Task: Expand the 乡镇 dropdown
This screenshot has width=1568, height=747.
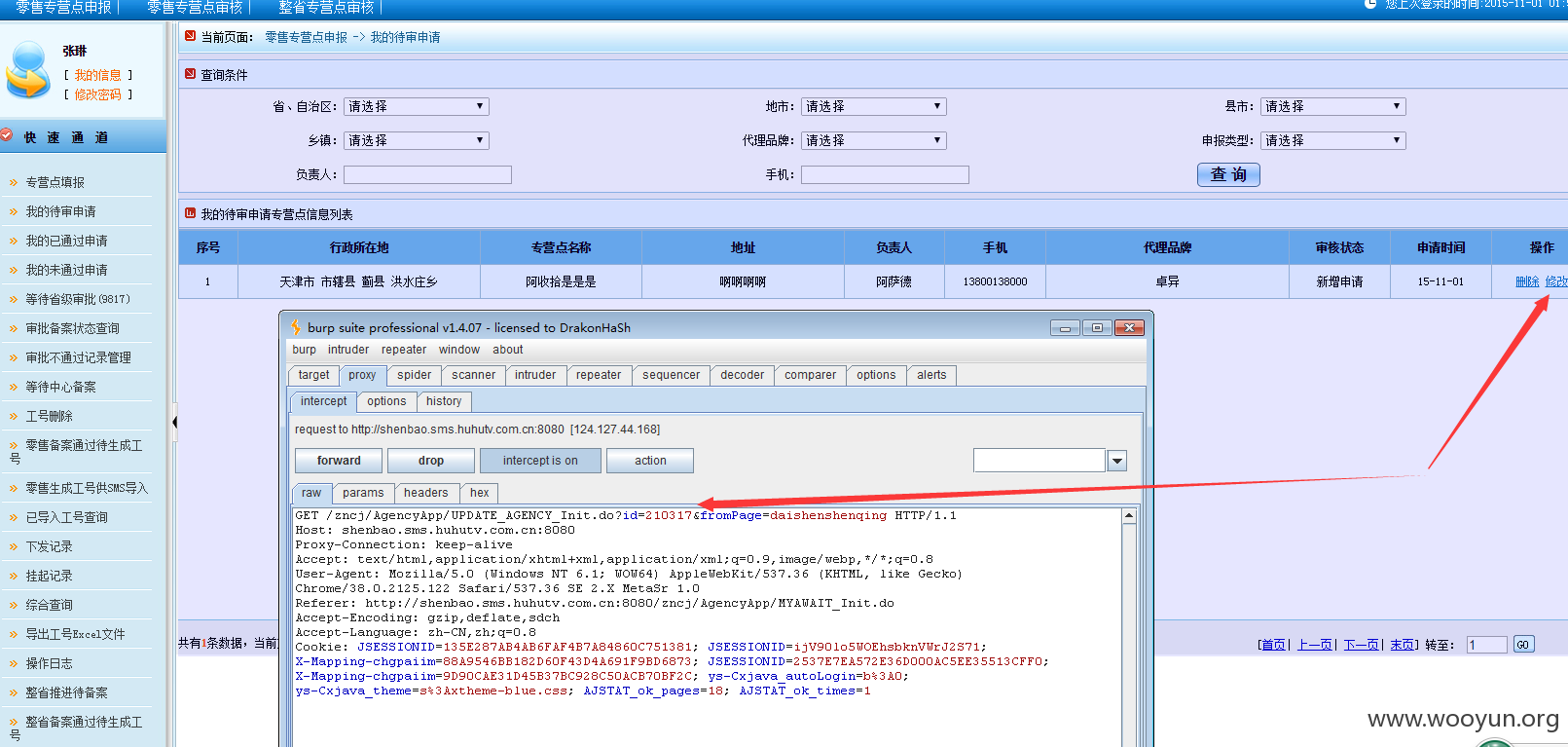Action: [416, 140]
